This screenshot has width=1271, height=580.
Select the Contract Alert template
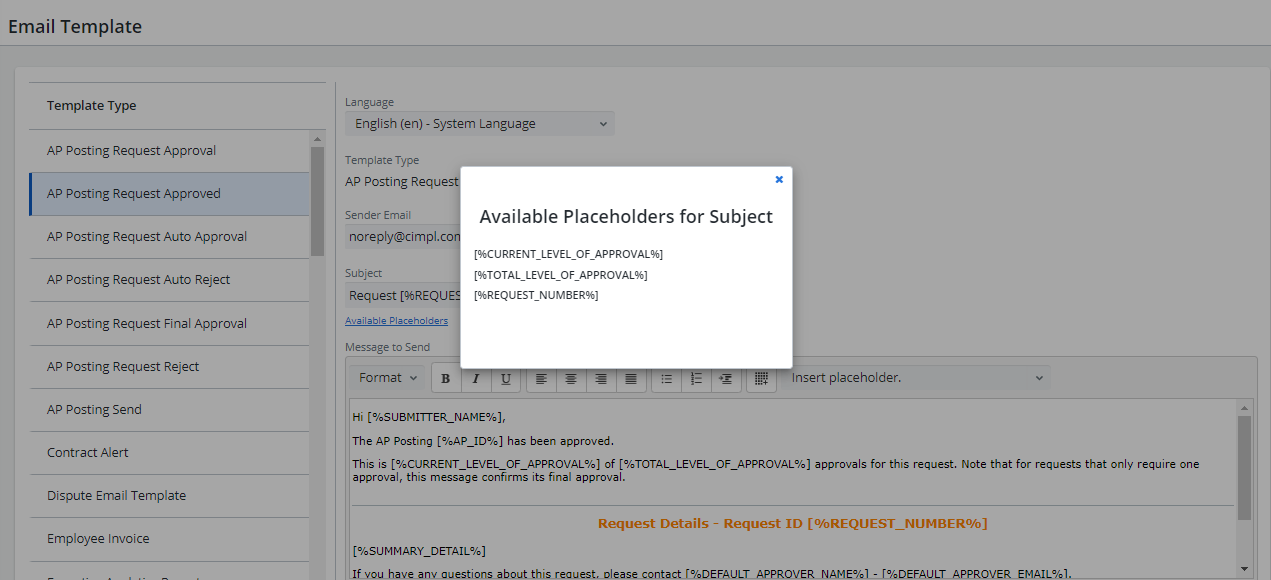88,453
